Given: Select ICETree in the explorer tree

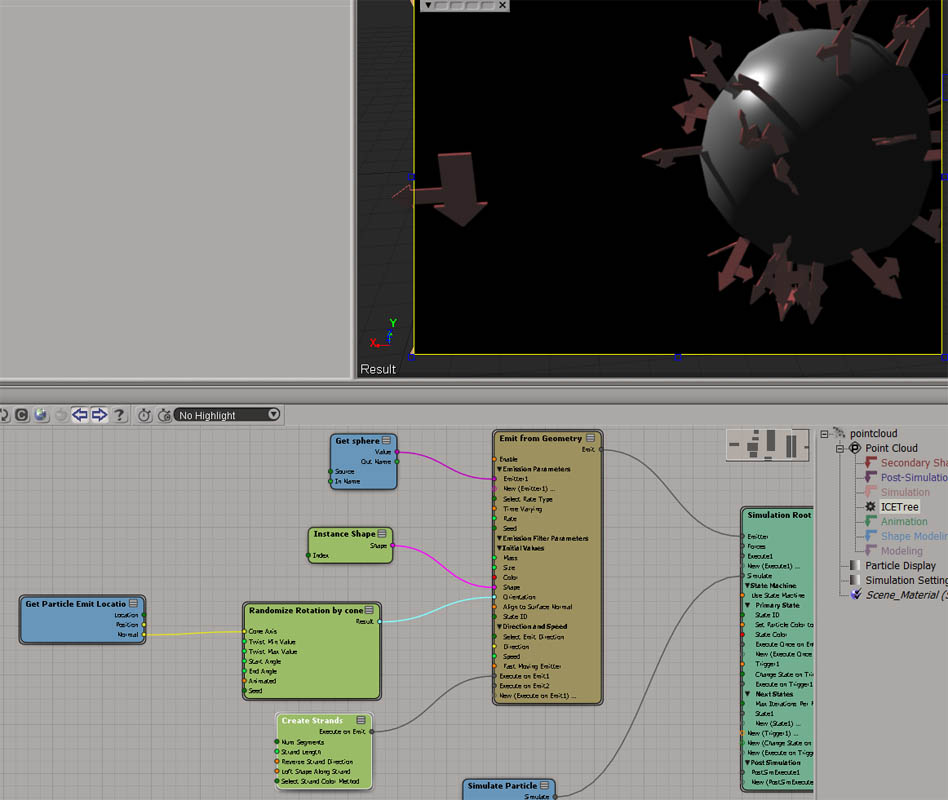Looking at the screenshot, I should 898,507.
